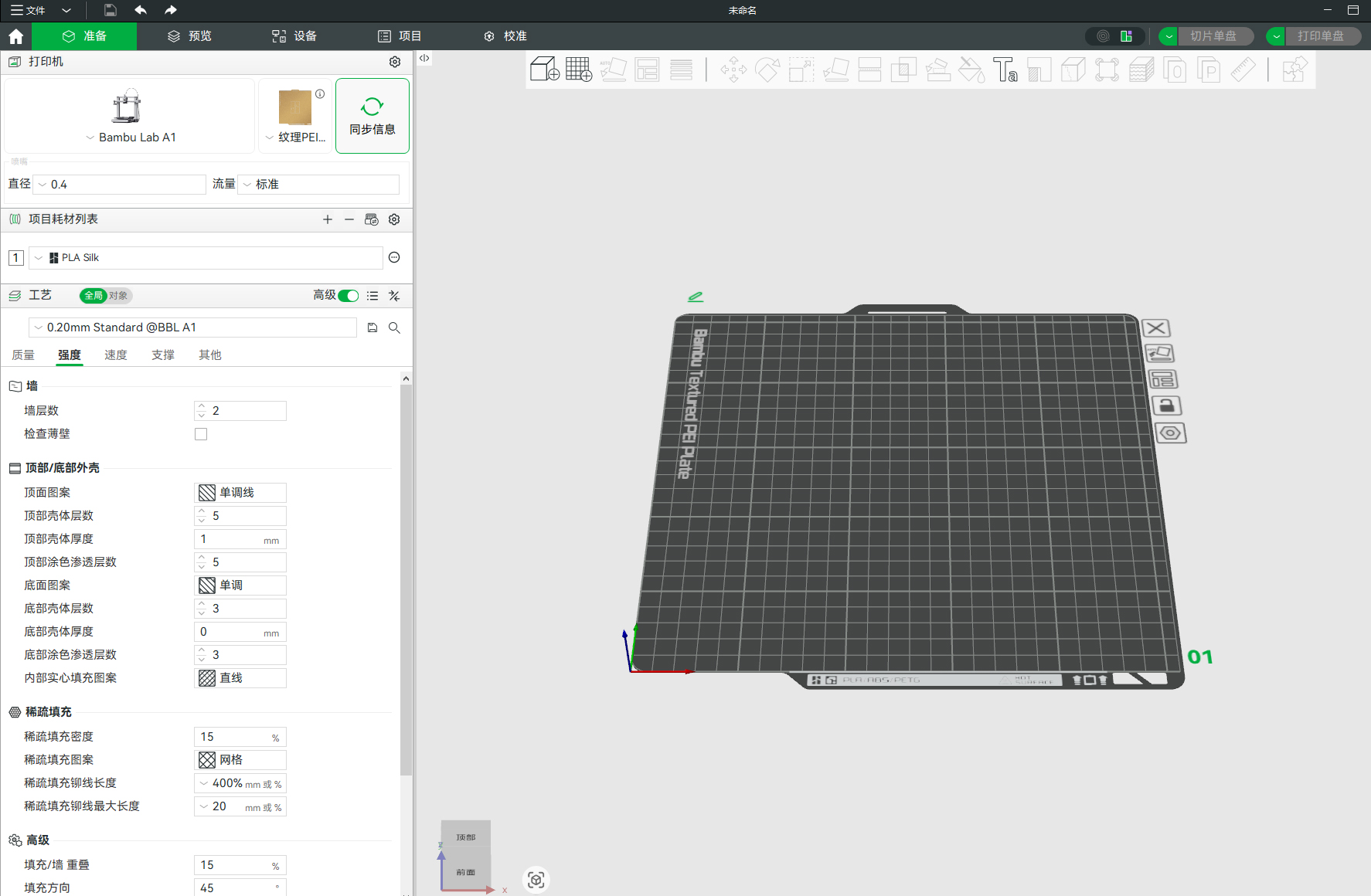Click the 打印单盘 button
Image resolution: width=1371 pixels, height=896 pixels.
point(1322,36)
